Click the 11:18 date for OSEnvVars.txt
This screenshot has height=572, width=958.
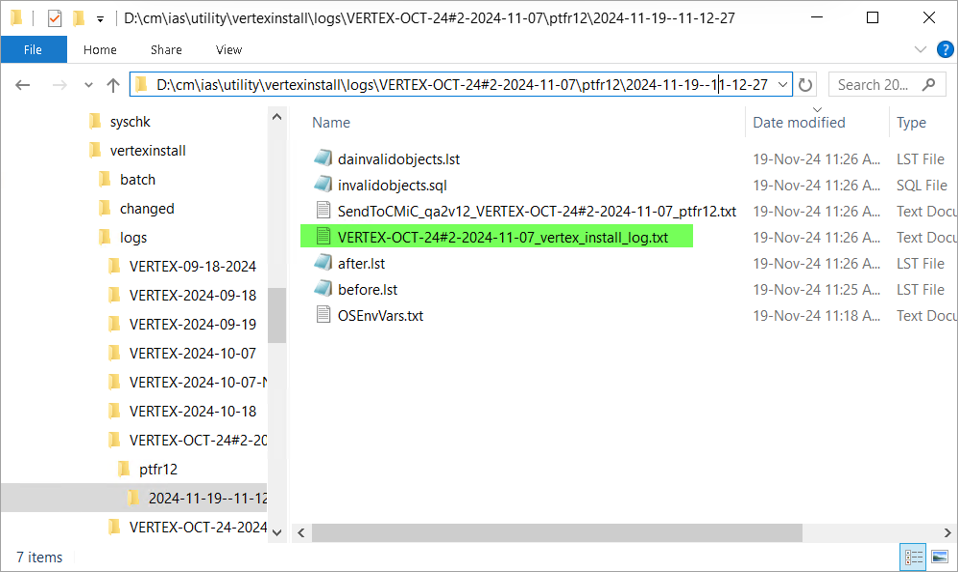(816, 316)
